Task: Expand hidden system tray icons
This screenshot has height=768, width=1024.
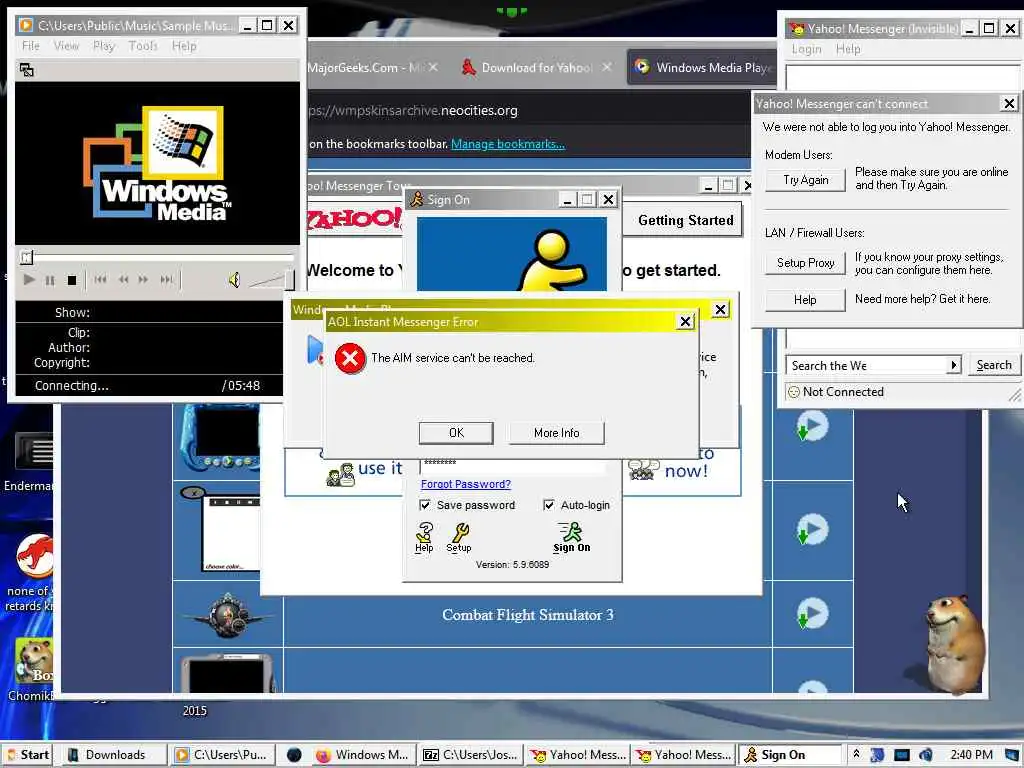Action: pos(856,754)
